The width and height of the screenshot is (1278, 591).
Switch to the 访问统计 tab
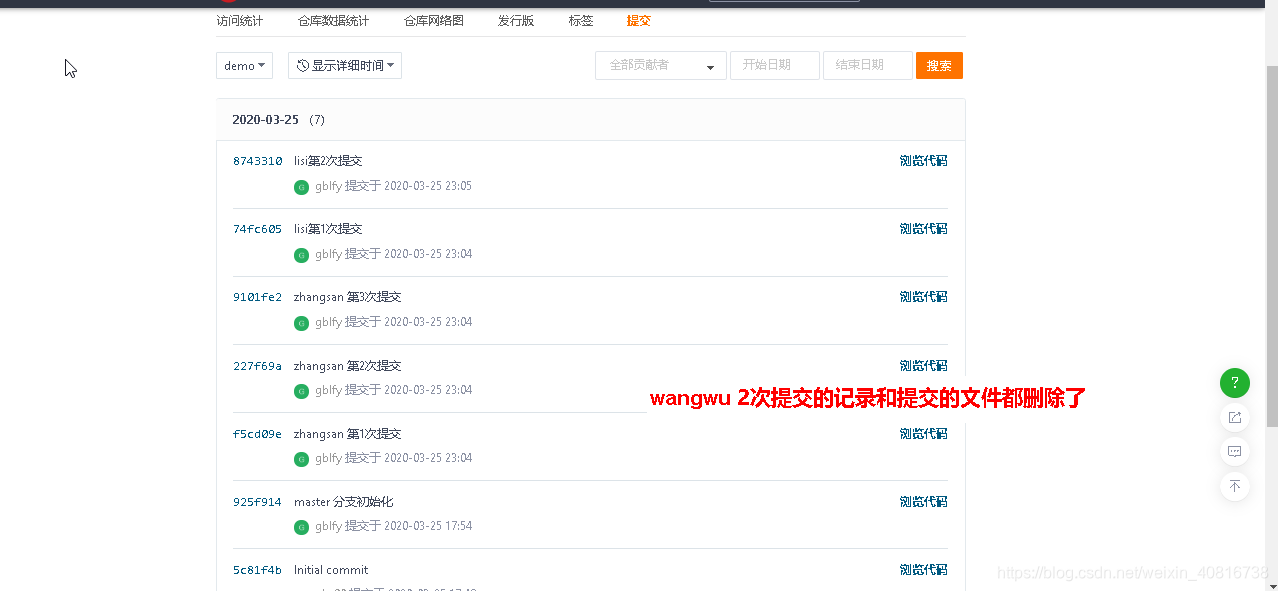(x=240, y=21)
